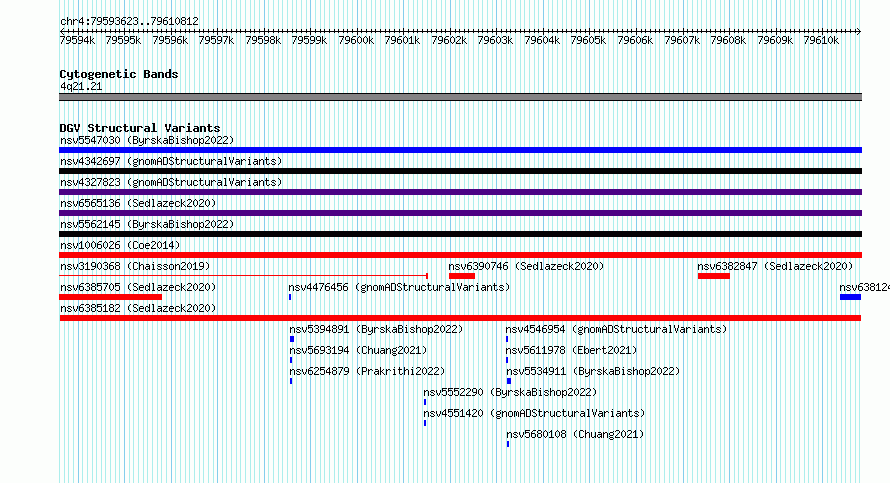Select the blue nsv5394891 marker
The height and width of the screenshot is (483, 890).
click(x=292, y=339)
